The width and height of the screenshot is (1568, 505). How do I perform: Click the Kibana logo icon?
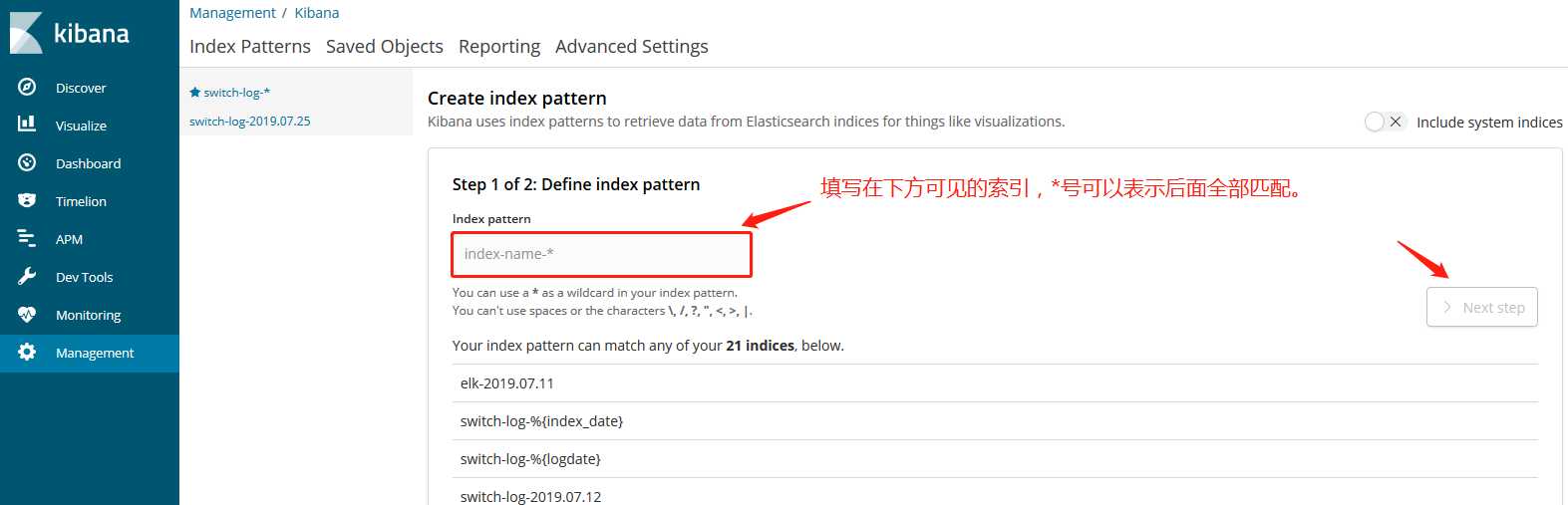26,33
